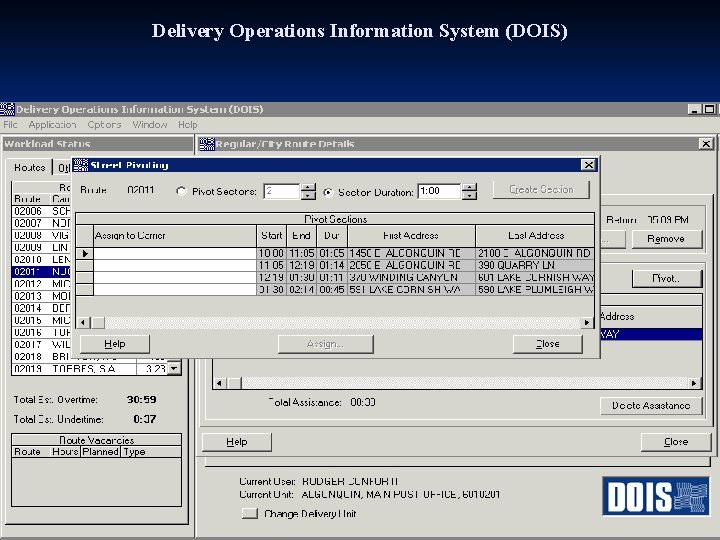Click the Route Details window title icon

point(207,144)
